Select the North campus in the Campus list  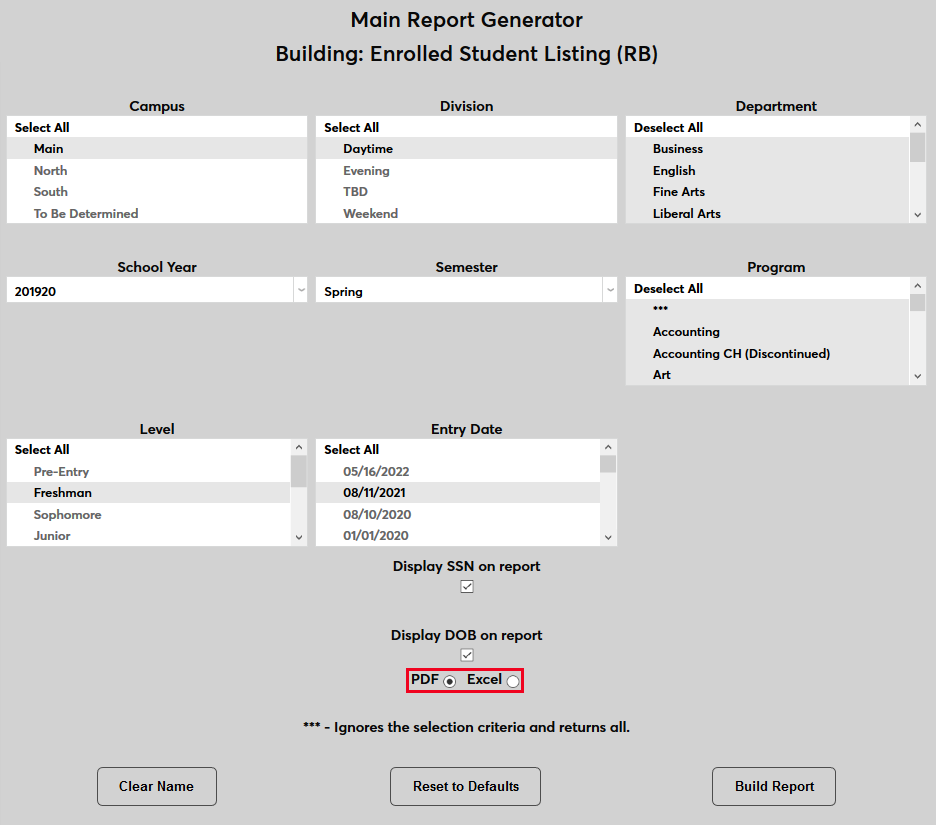coord(50,170)
